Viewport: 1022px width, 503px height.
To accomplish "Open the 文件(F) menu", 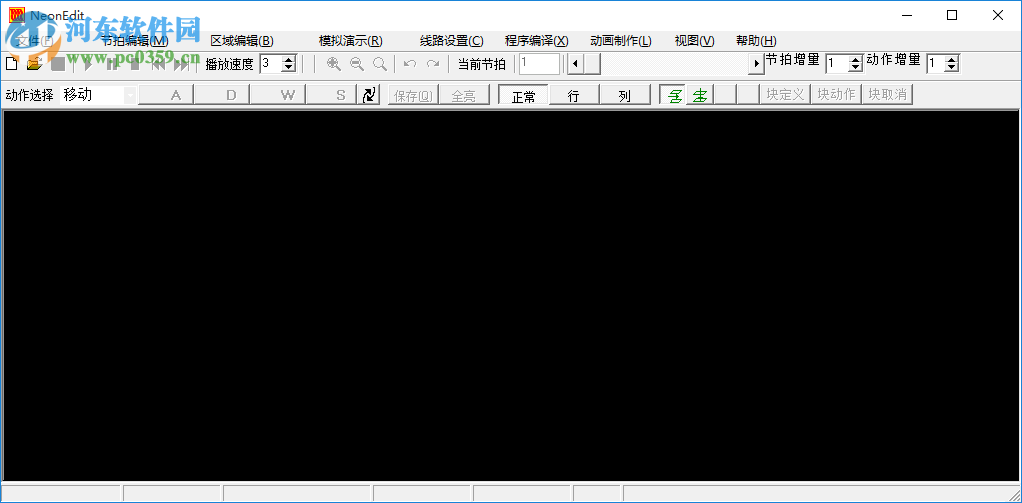I will click(x=35, y=41).
